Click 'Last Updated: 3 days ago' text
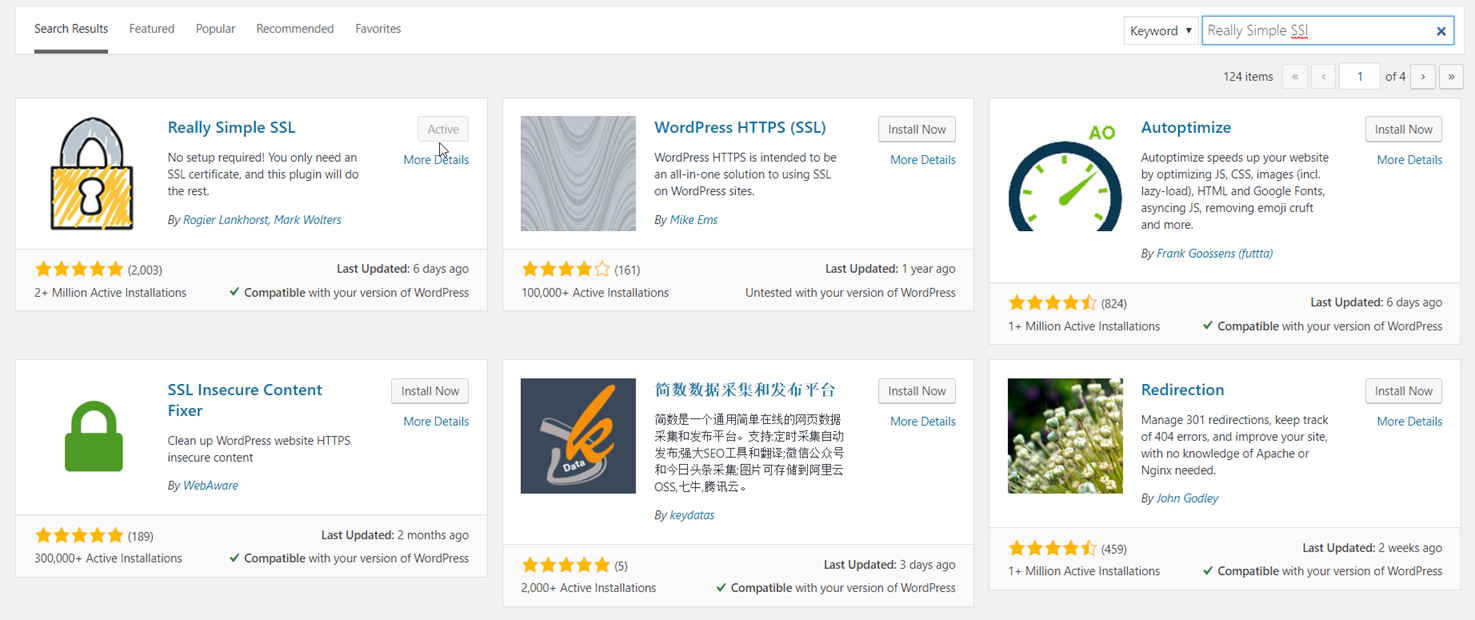 pyautogui.click(x=890, y=565)
